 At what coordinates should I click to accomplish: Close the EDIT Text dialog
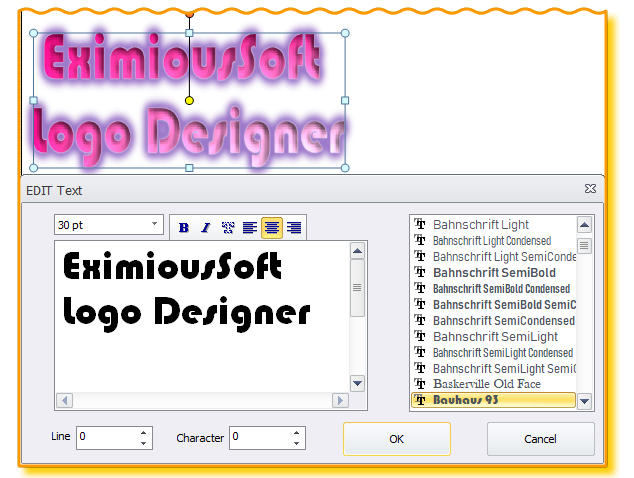pos(590,188)
